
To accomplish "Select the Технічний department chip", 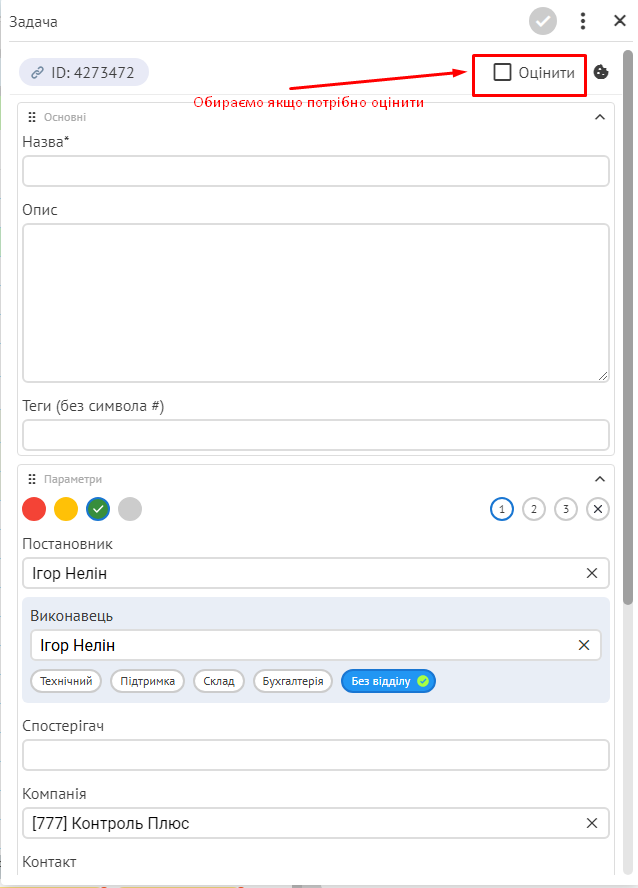I will click(66, 681).
